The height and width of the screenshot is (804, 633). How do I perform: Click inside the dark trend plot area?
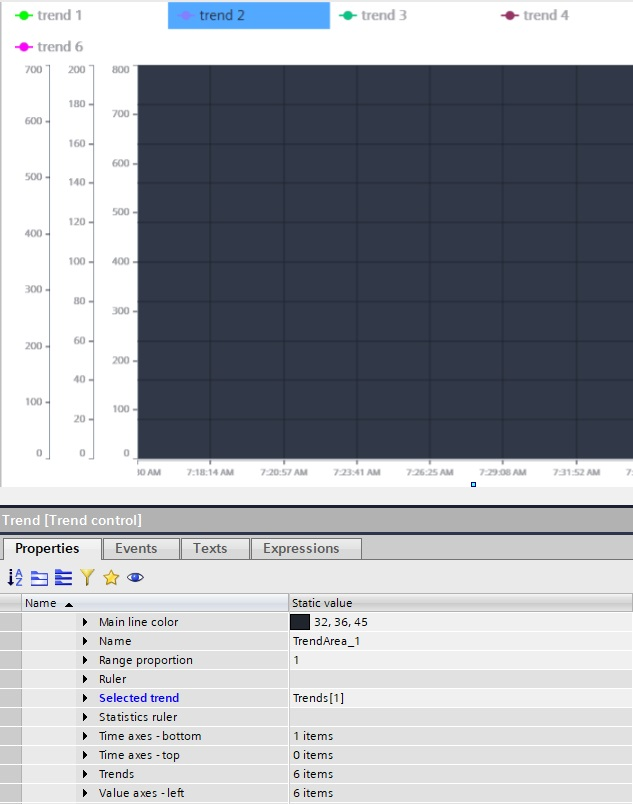pos(385,262)
